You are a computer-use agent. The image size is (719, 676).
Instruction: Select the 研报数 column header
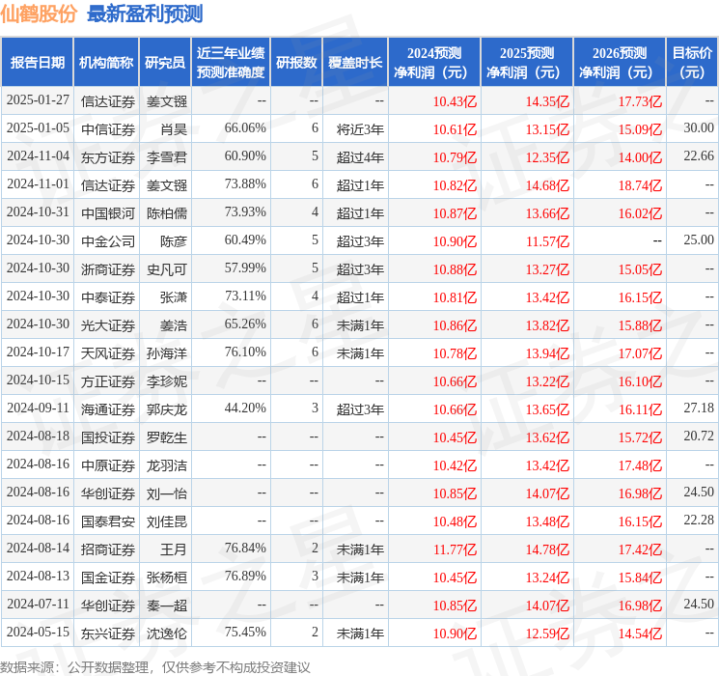point(296,62)
